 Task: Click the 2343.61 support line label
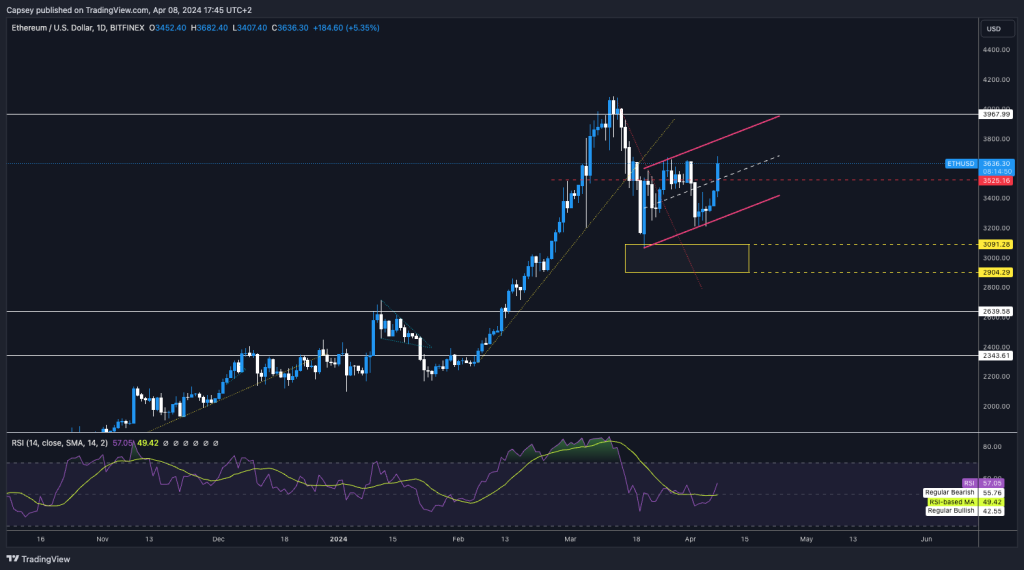(x=997, y=356)
